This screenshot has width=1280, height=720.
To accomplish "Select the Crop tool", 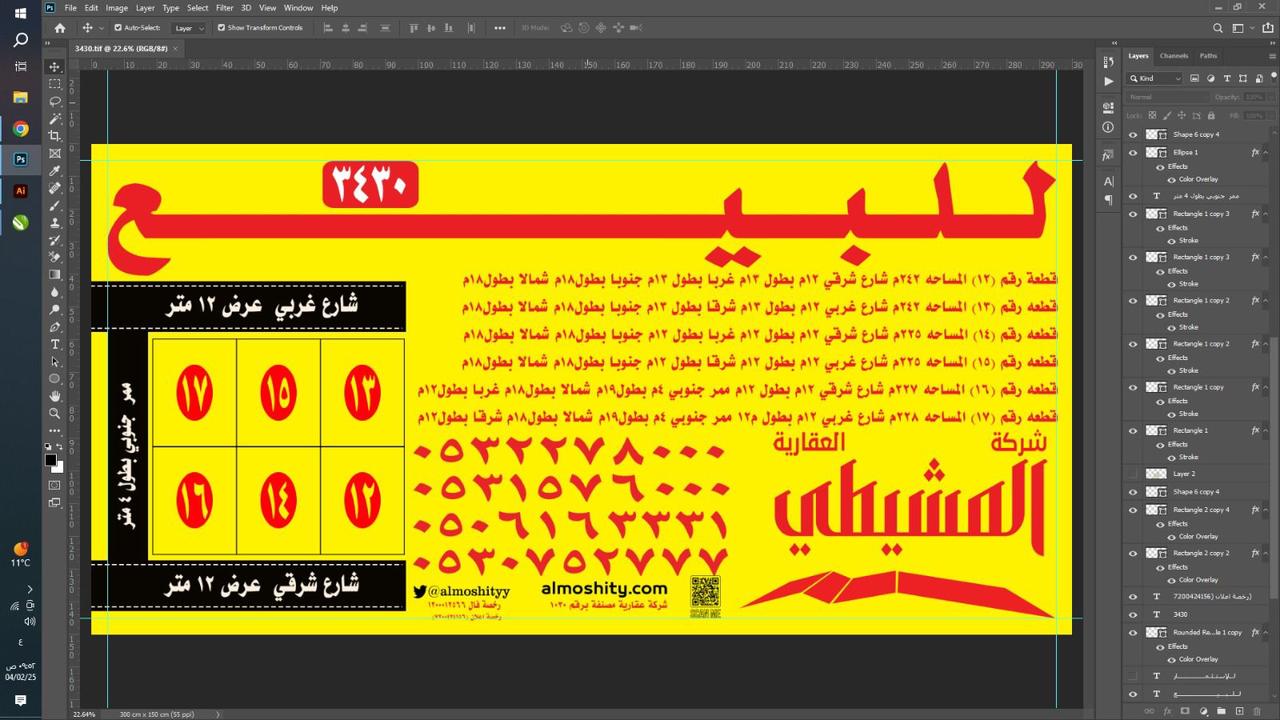I will click(x=55, y=136).
